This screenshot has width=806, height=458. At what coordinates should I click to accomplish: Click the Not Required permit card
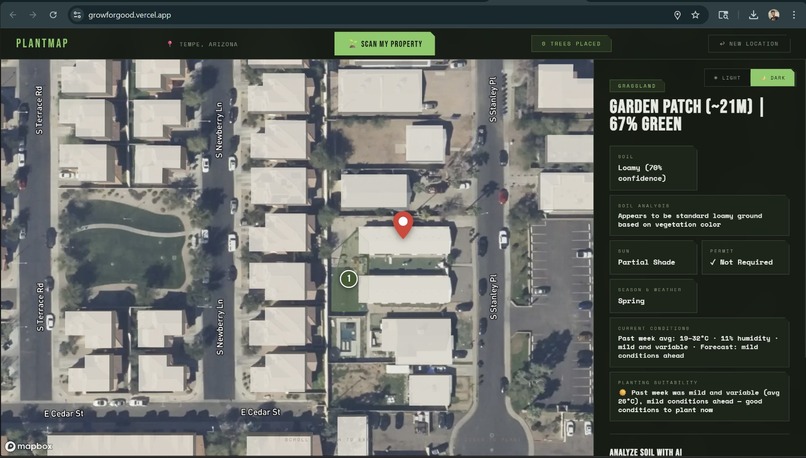[x=745, y=257]
